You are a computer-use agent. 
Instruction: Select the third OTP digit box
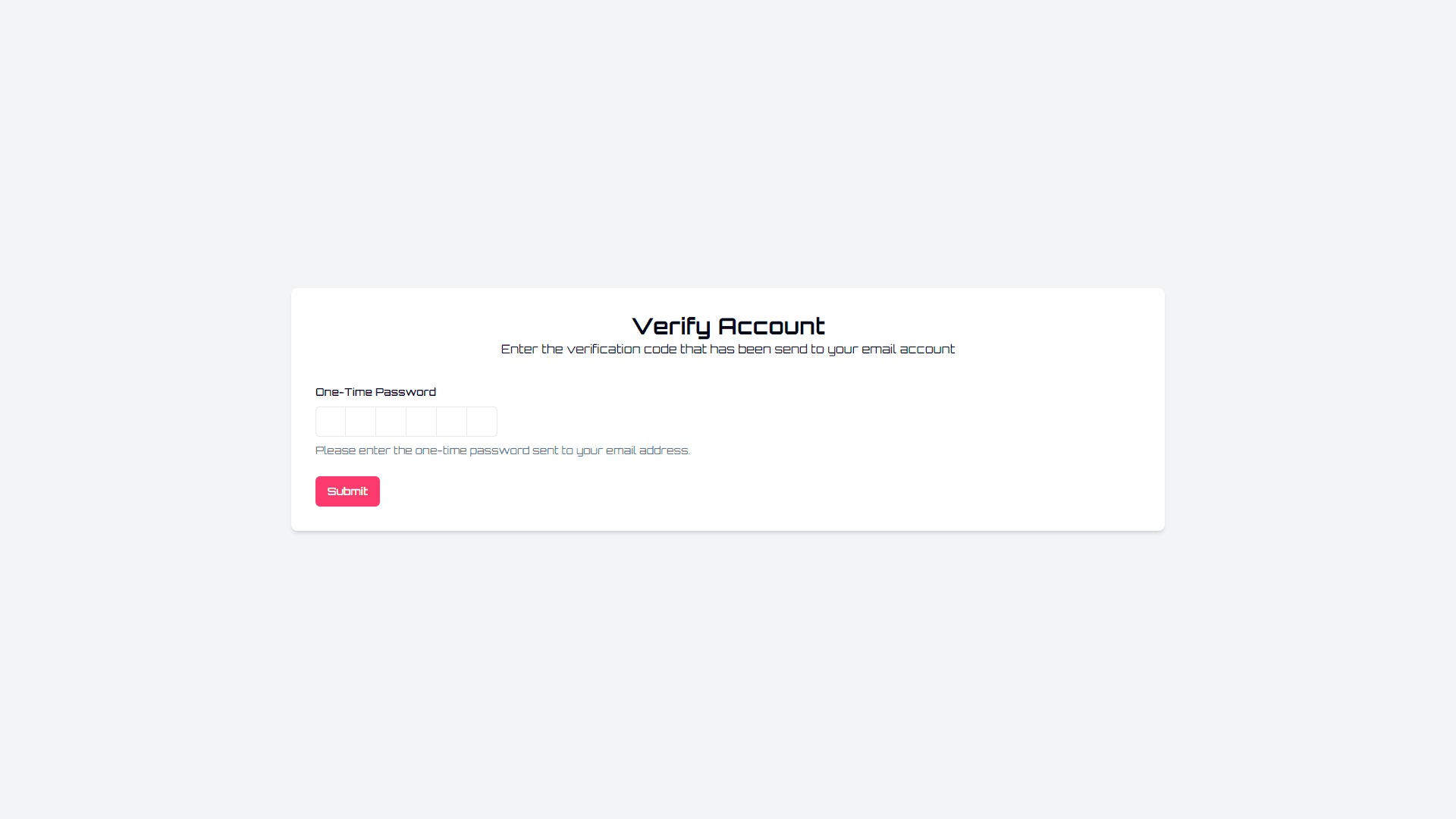coord(391,422)
